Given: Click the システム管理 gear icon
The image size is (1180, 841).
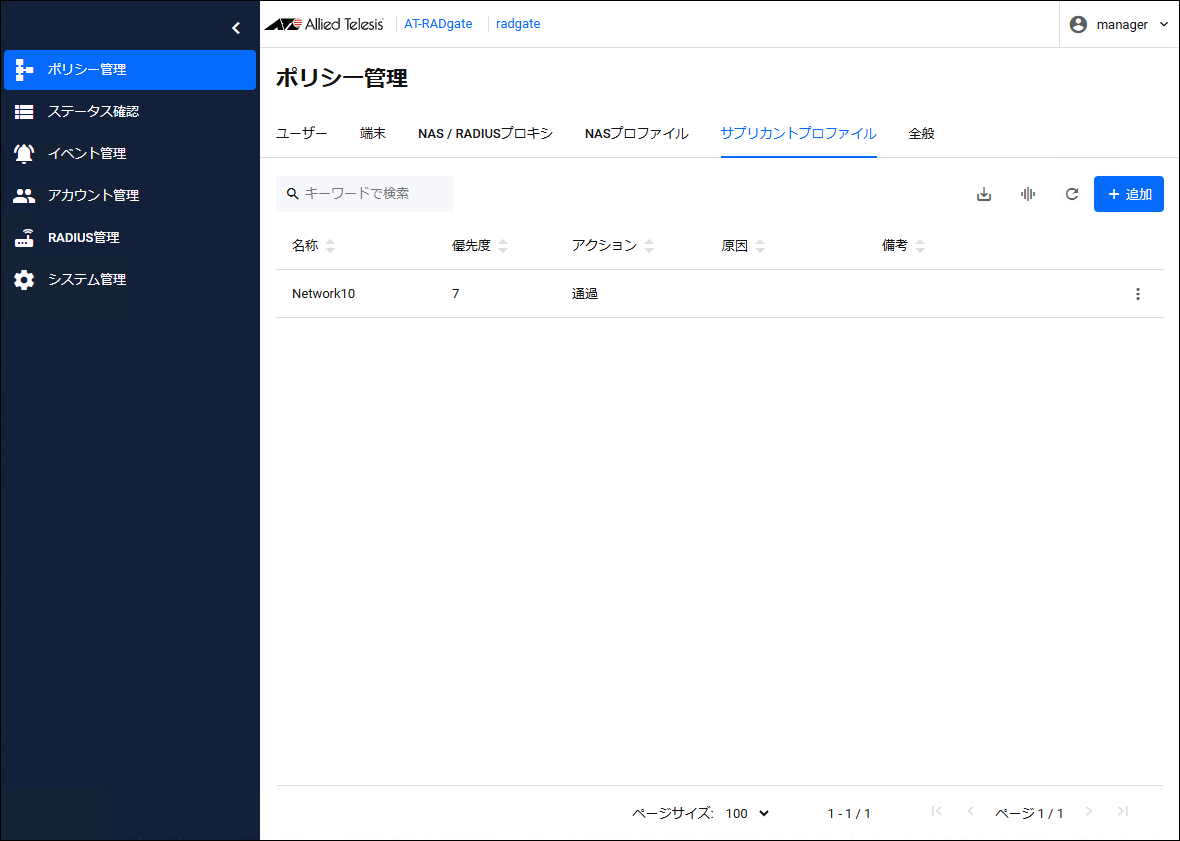Looking at the screenshot, I should click(x=24, y=280).
